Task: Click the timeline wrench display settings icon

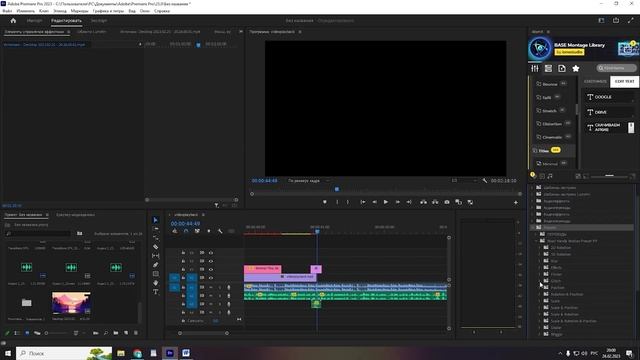Action: coord(220,231)
